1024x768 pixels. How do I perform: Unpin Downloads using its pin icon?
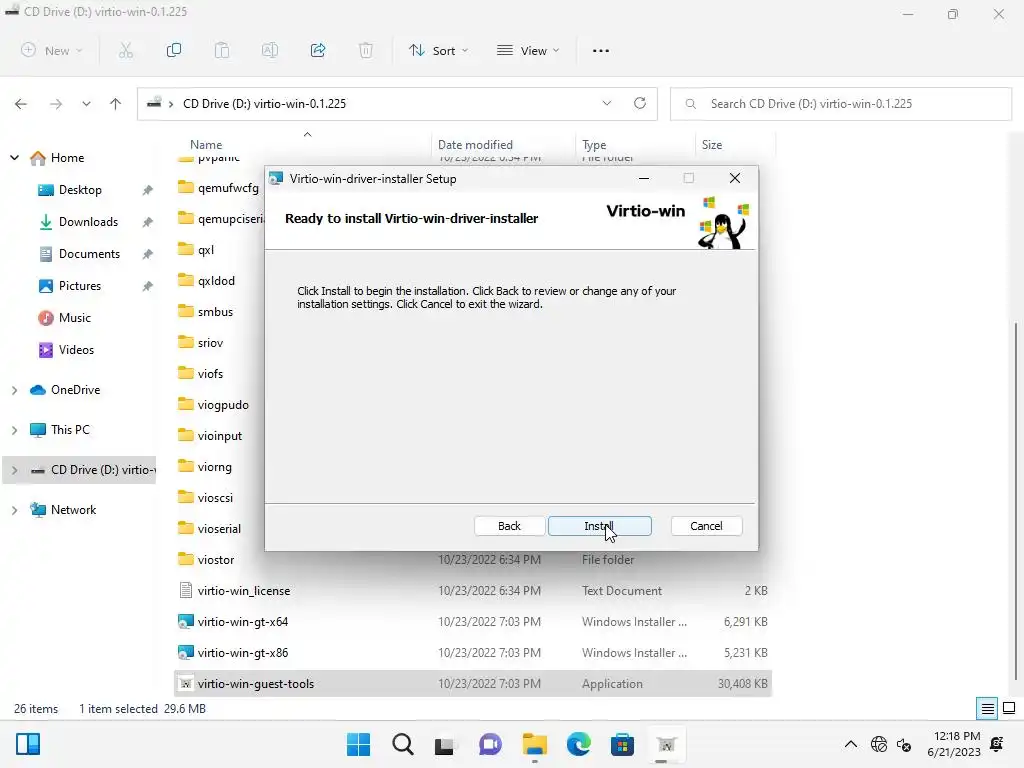[x=148, y=222]
